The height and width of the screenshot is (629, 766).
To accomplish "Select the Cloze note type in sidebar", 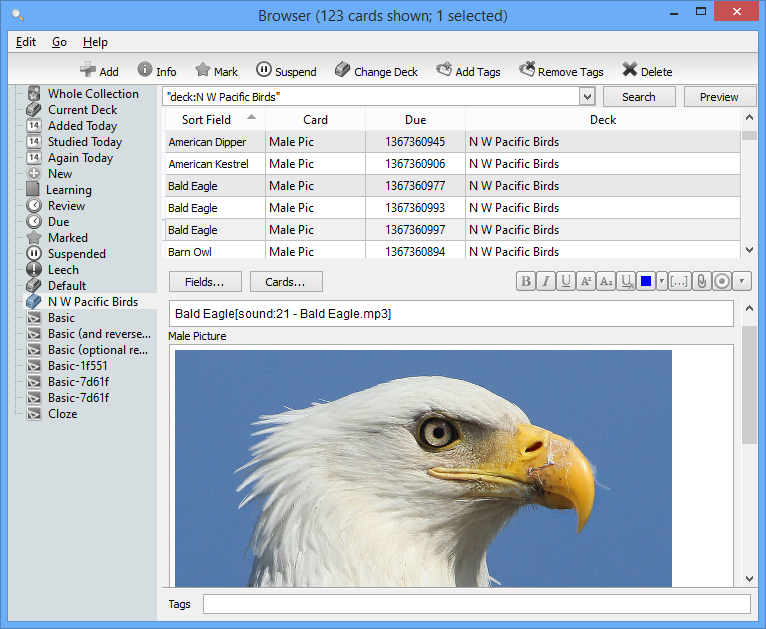I will point(52,414).
